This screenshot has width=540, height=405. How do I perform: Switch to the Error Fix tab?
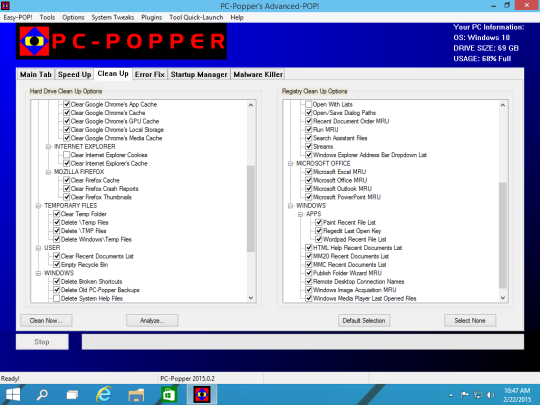(150, 74)
